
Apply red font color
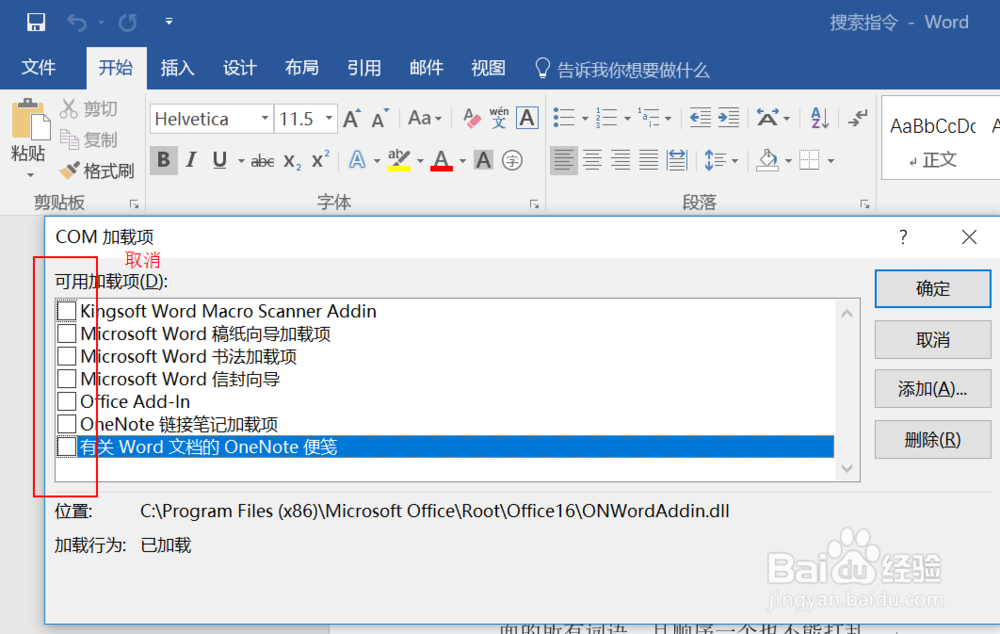441,160
